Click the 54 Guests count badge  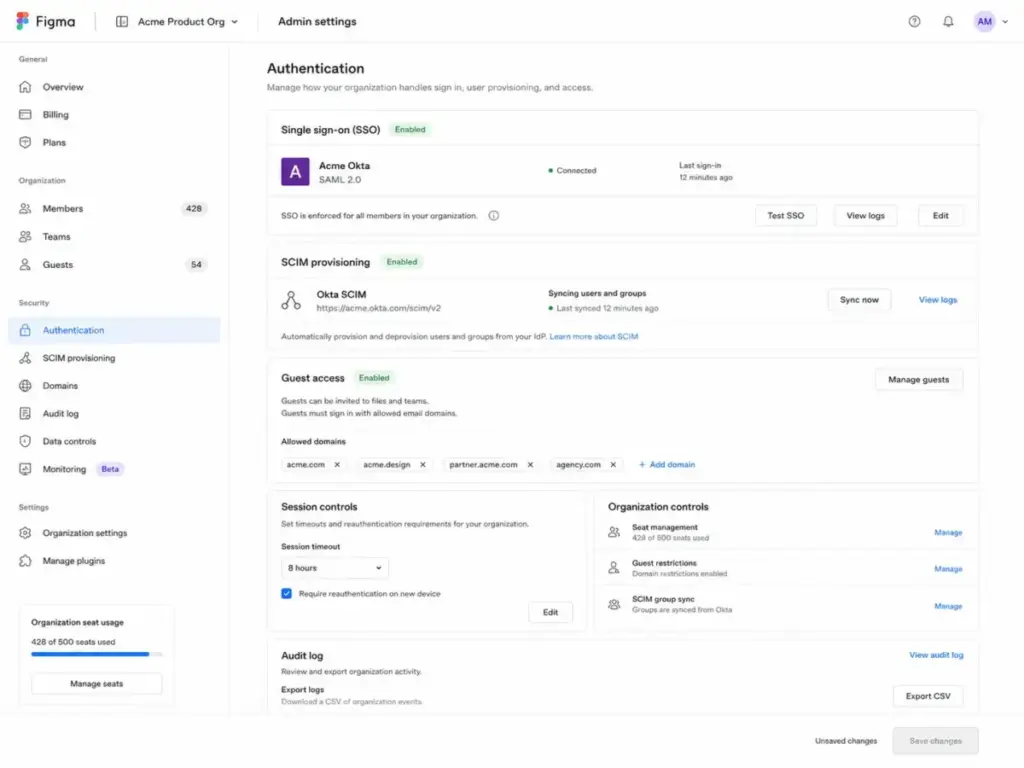196,264
